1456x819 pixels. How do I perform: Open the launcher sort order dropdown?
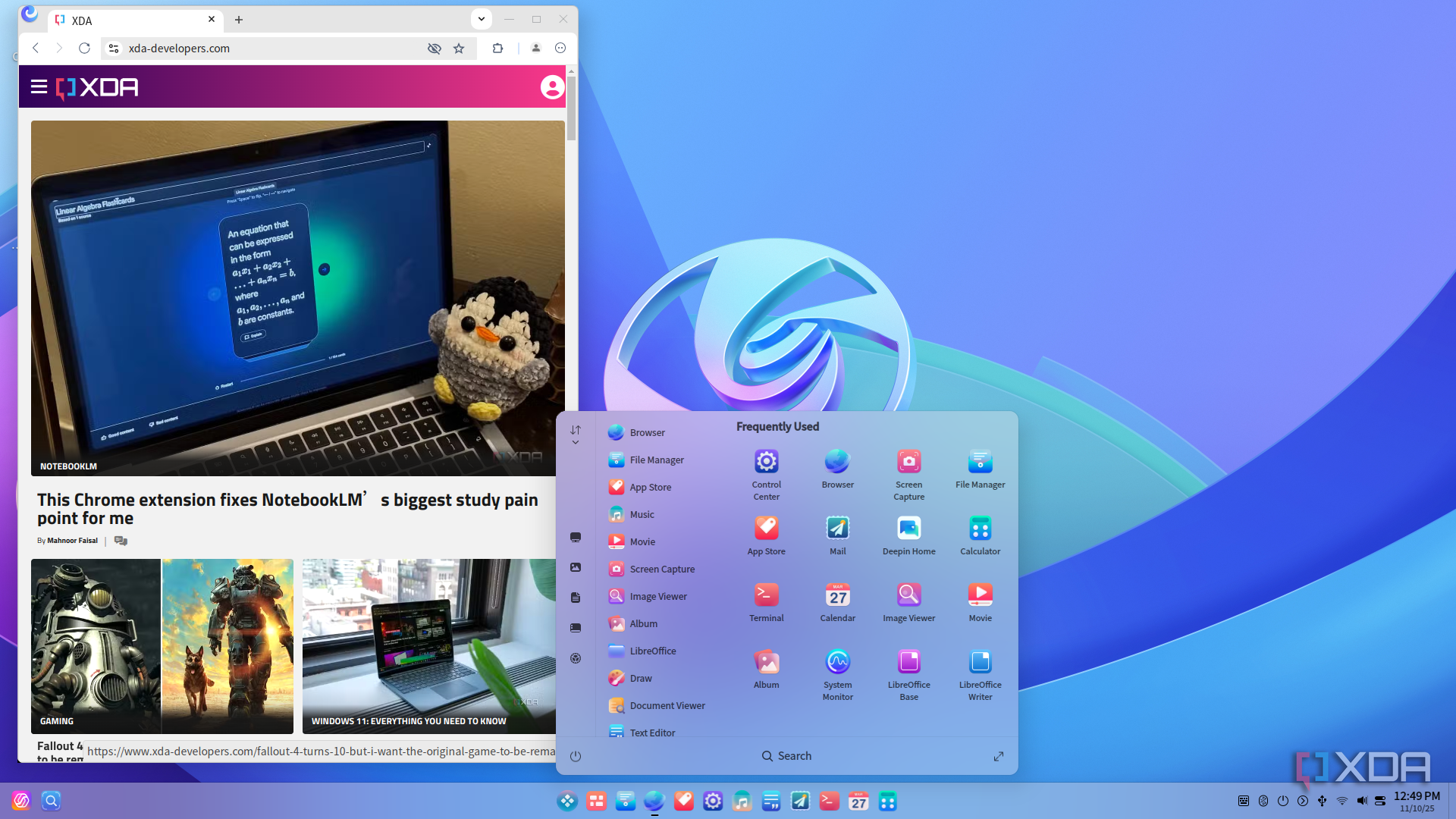pos(576,435)
